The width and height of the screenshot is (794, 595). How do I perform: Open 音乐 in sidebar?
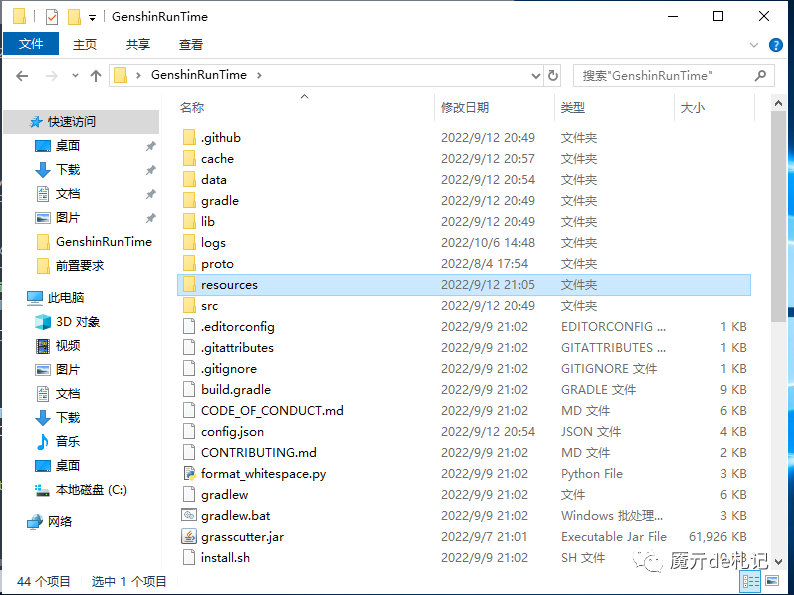tap(58, 441)
